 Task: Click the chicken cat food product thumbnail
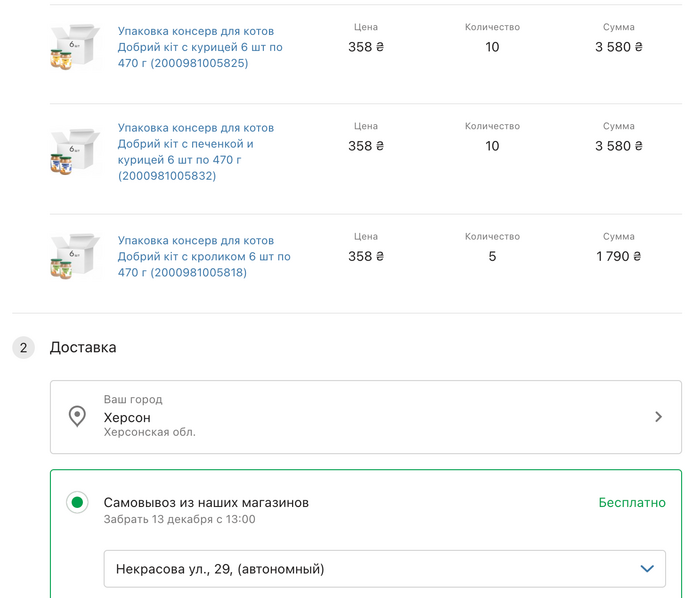point(75,47)
